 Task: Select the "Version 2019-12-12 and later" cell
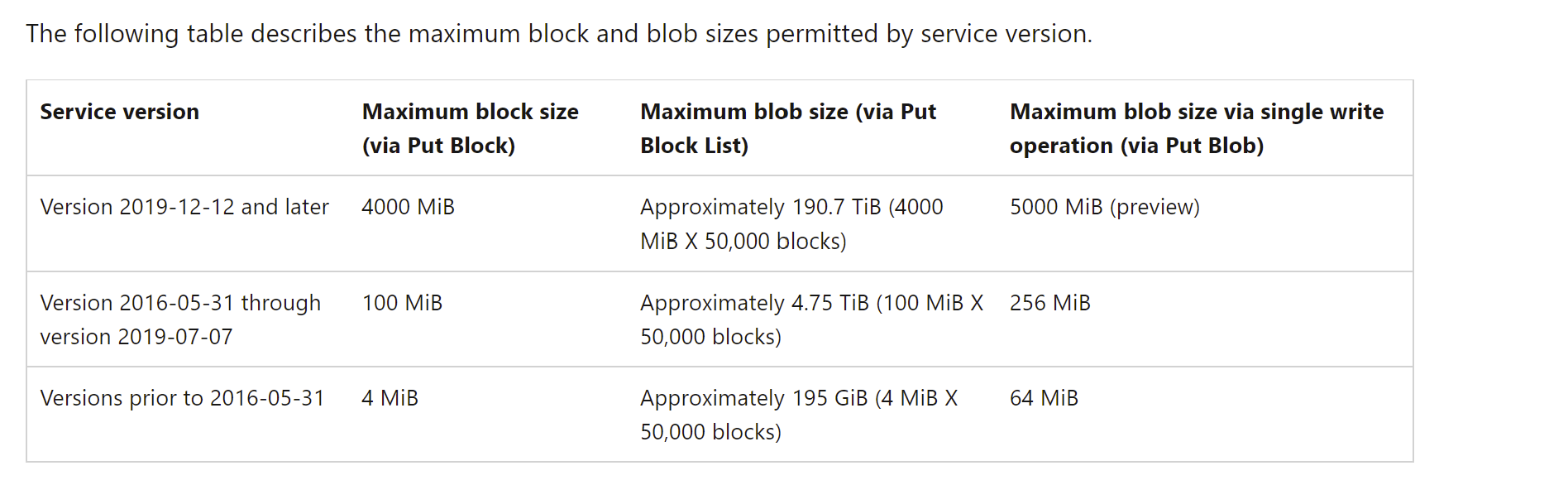pos(184,207)
